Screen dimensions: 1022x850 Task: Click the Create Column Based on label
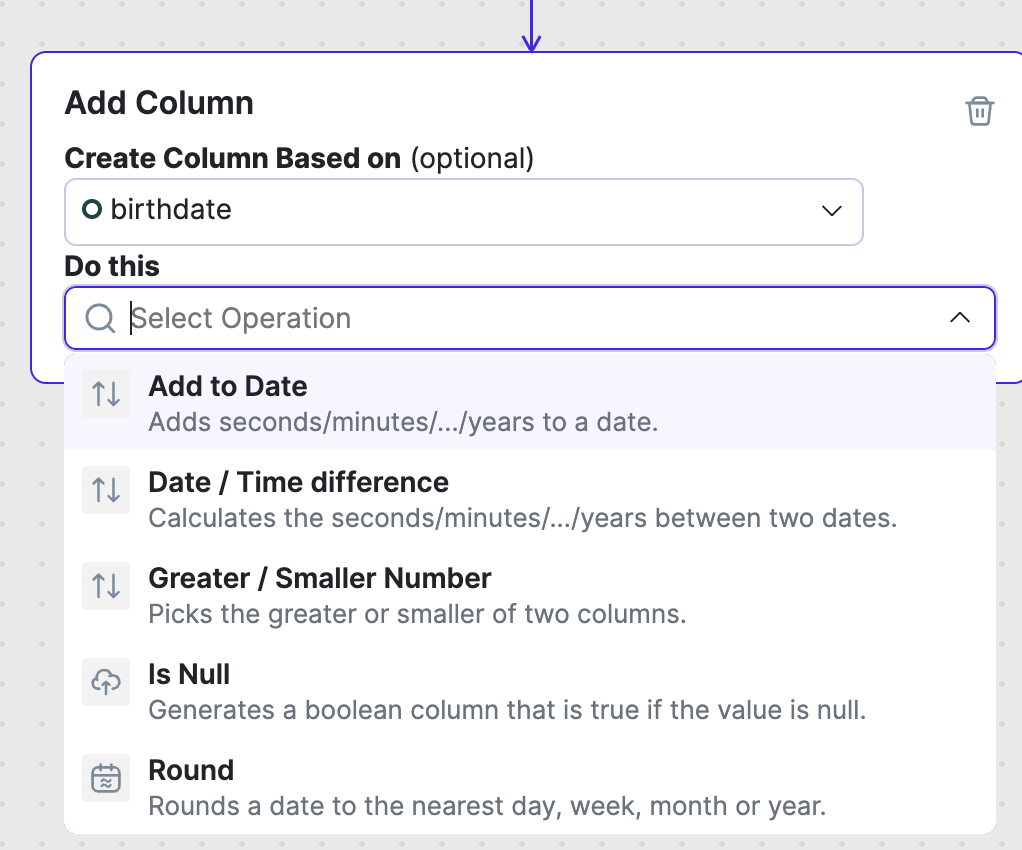(x=232, y=158)
